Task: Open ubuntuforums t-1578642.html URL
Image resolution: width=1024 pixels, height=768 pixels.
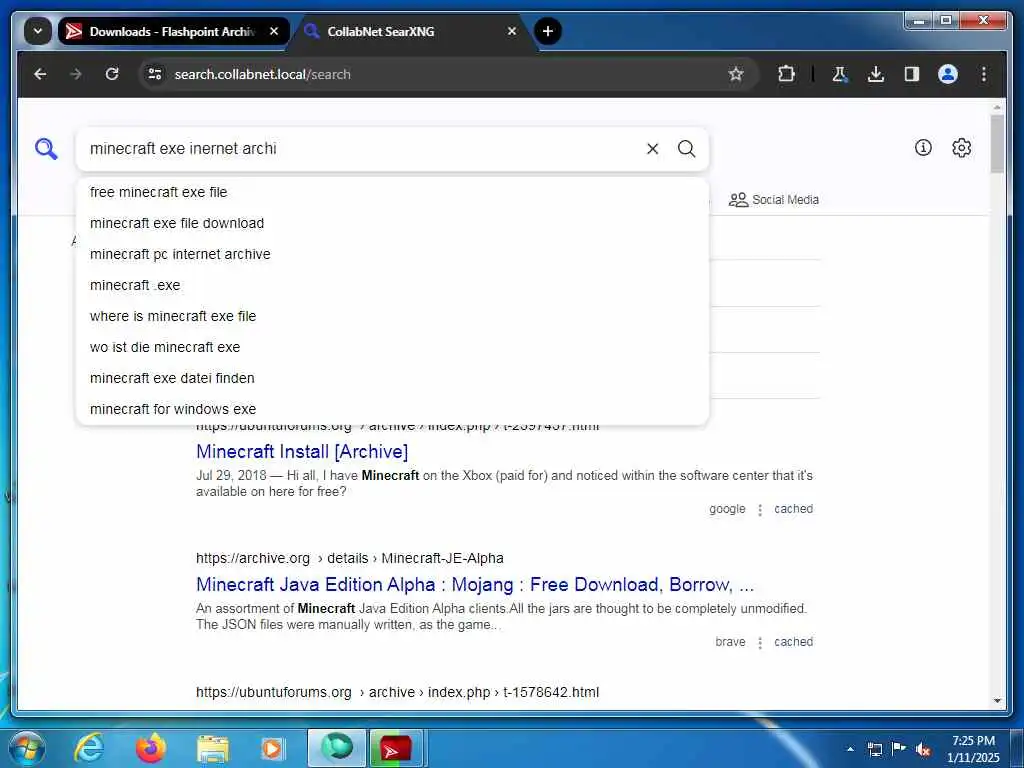Action: tap(397, 692)
